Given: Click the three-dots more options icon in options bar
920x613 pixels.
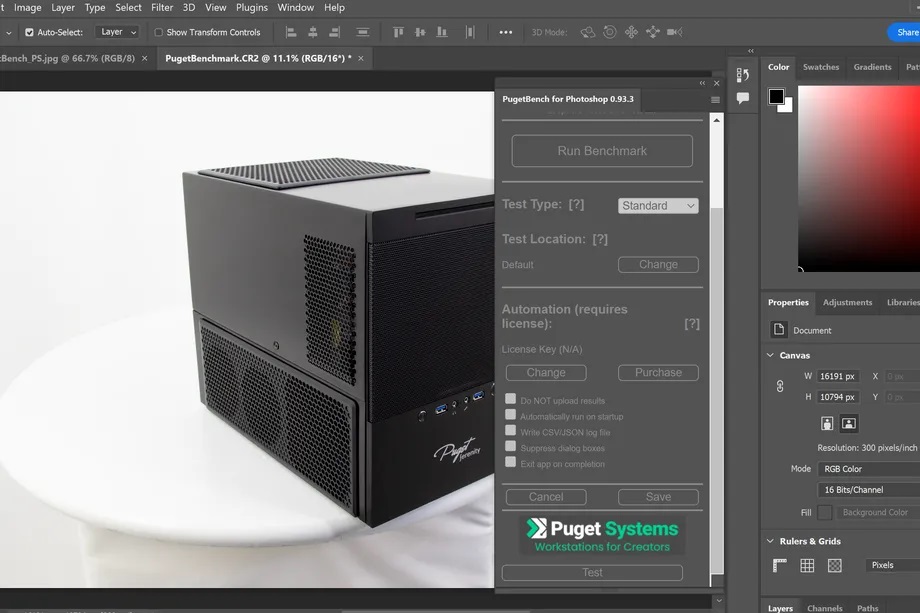Looking at the screenshot, I should click(x=505, y=32).
